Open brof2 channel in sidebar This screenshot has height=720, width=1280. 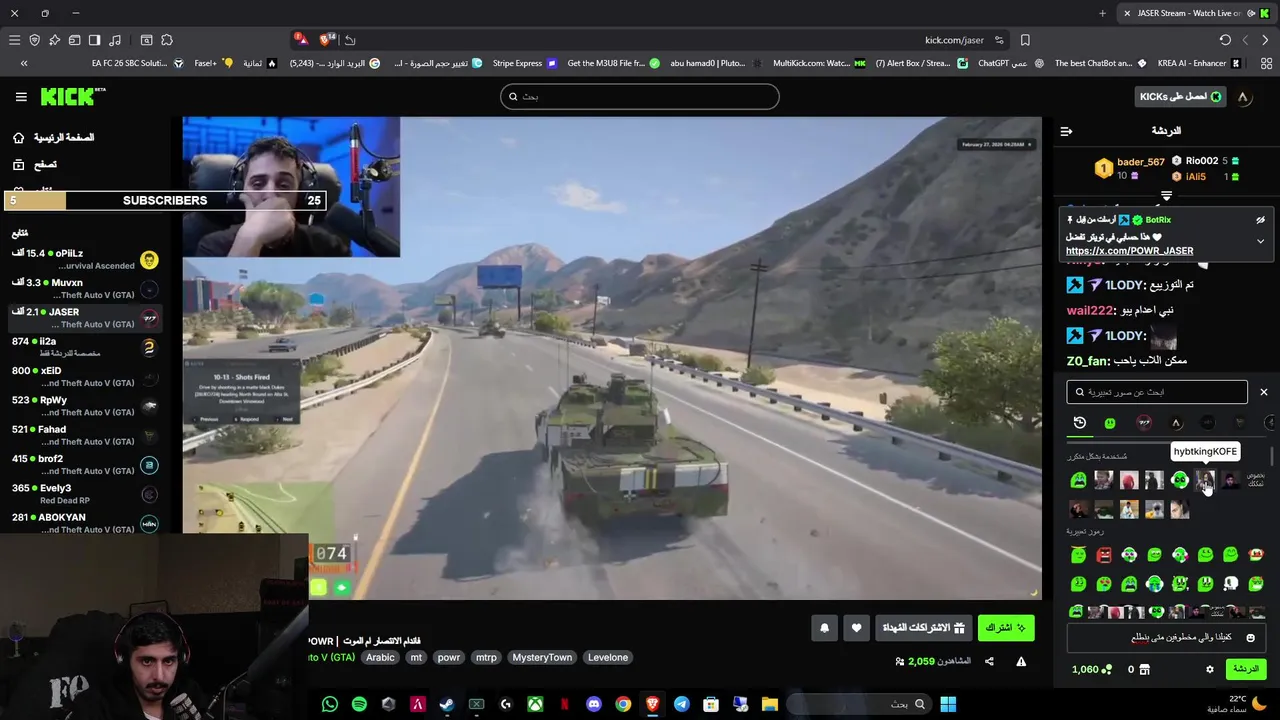pos(85,464)
